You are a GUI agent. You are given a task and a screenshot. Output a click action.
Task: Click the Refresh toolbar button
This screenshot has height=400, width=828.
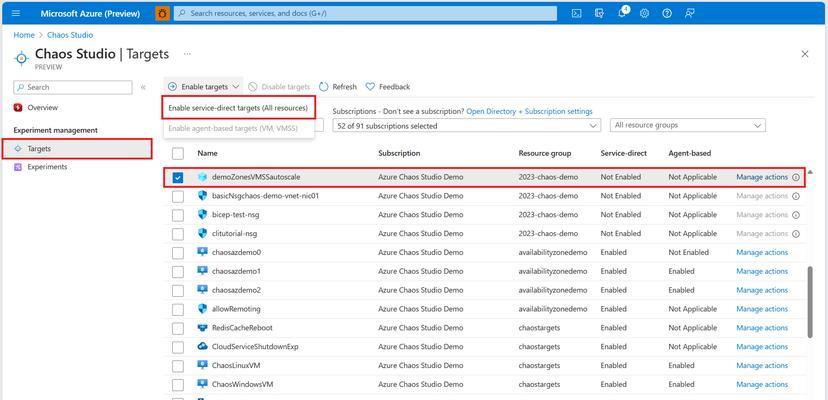click(x=337, y=87)
